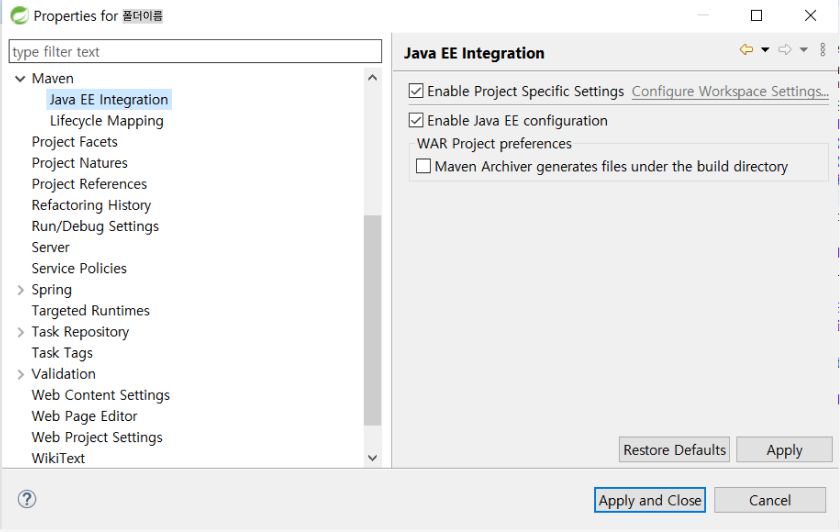Viewport: 840px width, 532px height.
Task: Open the forward history dropdown arrow
Action: [804, 50]
